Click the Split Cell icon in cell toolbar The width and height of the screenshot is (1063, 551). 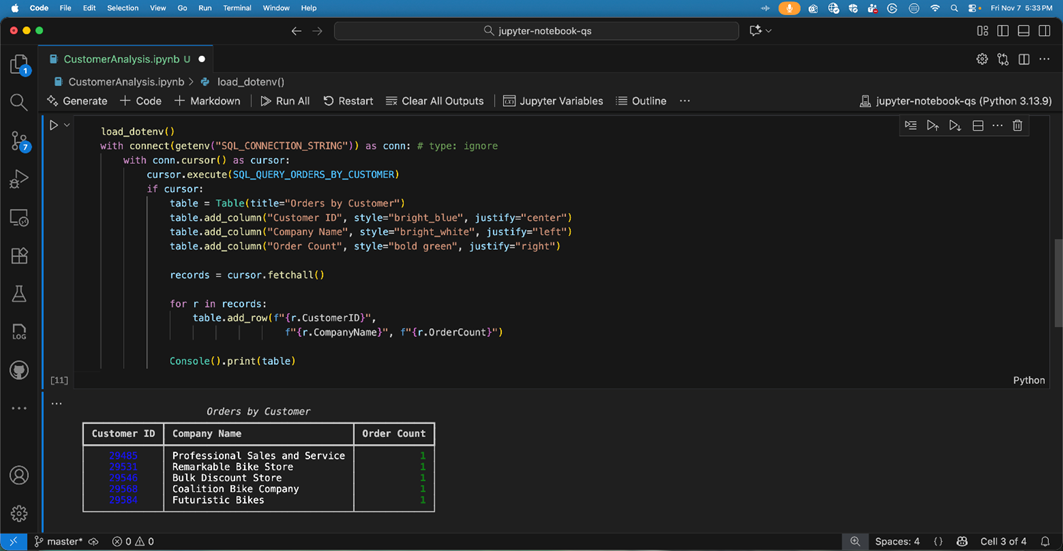point(978,126)
